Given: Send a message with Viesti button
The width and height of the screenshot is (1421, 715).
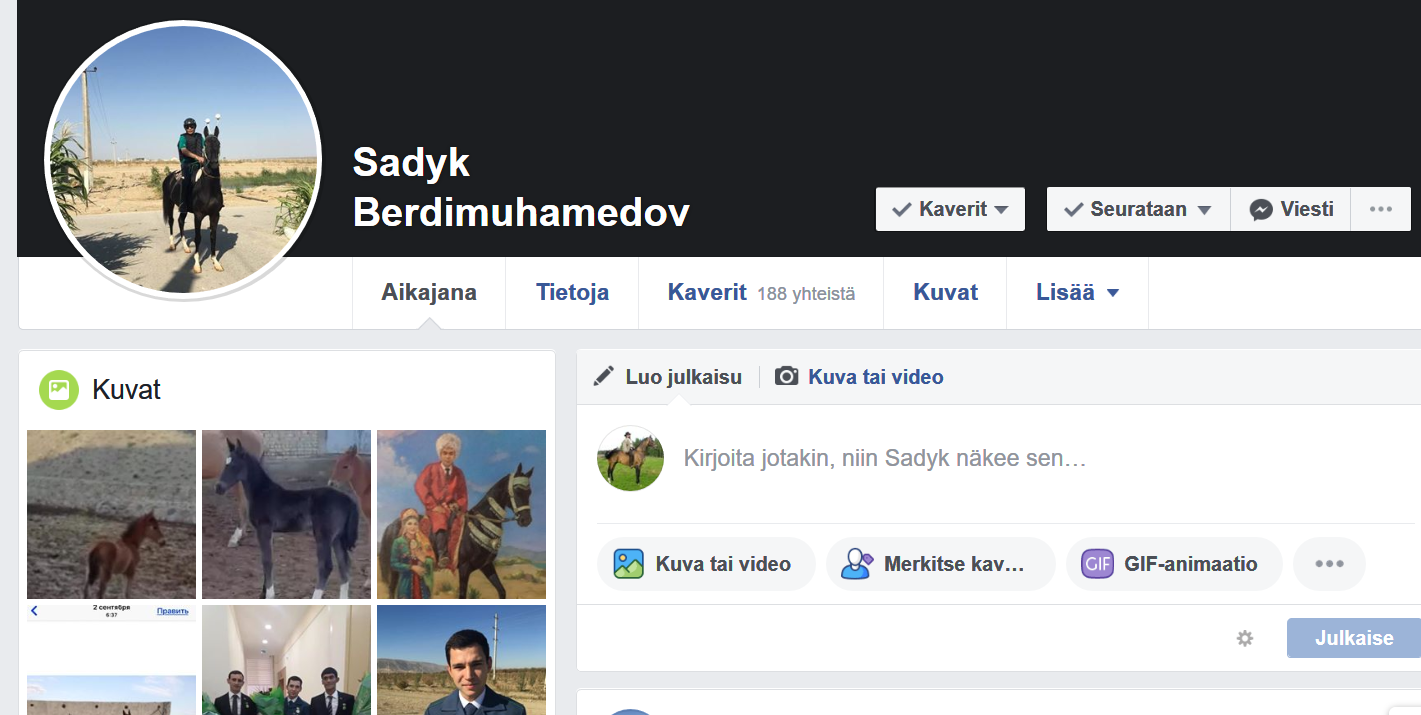Looking at the screenshot, I should pyautogui.click(x=1290, y=209).
